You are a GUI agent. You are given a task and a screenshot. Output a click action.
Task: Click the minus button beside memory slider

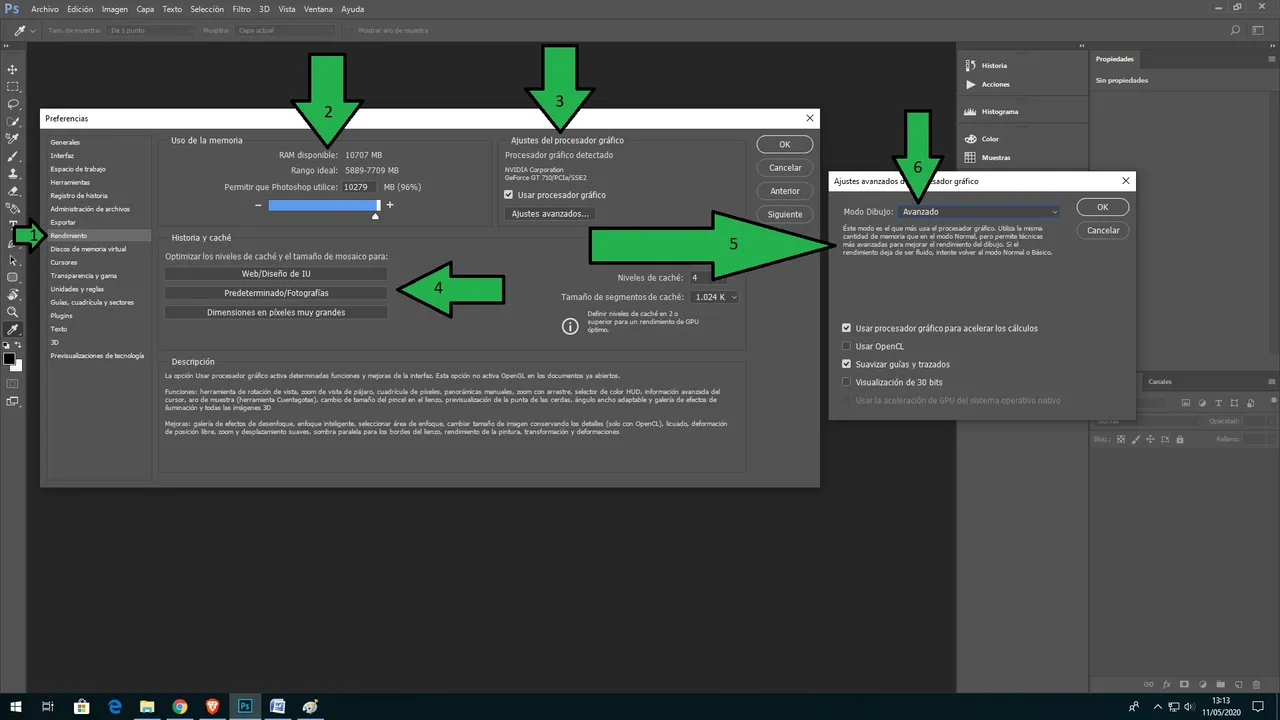point(258,205)
